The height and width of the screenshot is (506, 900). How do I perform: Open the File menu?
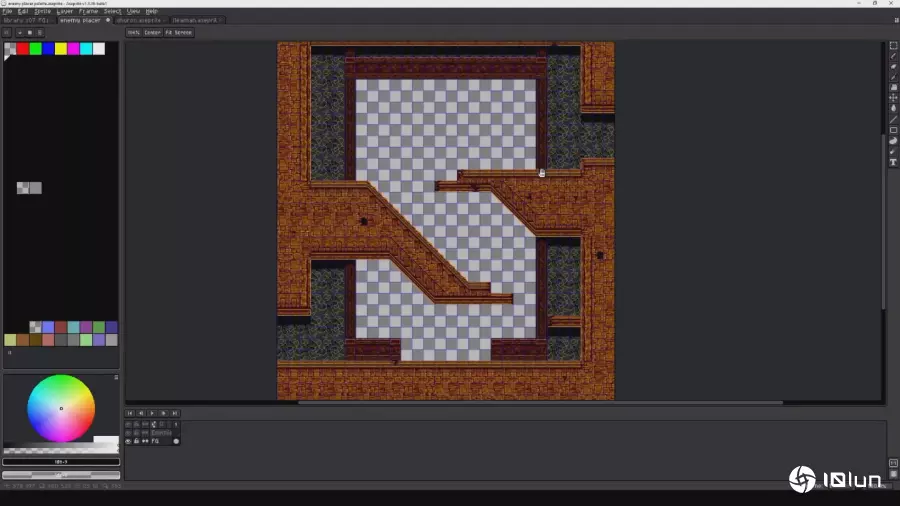(7, 11)
